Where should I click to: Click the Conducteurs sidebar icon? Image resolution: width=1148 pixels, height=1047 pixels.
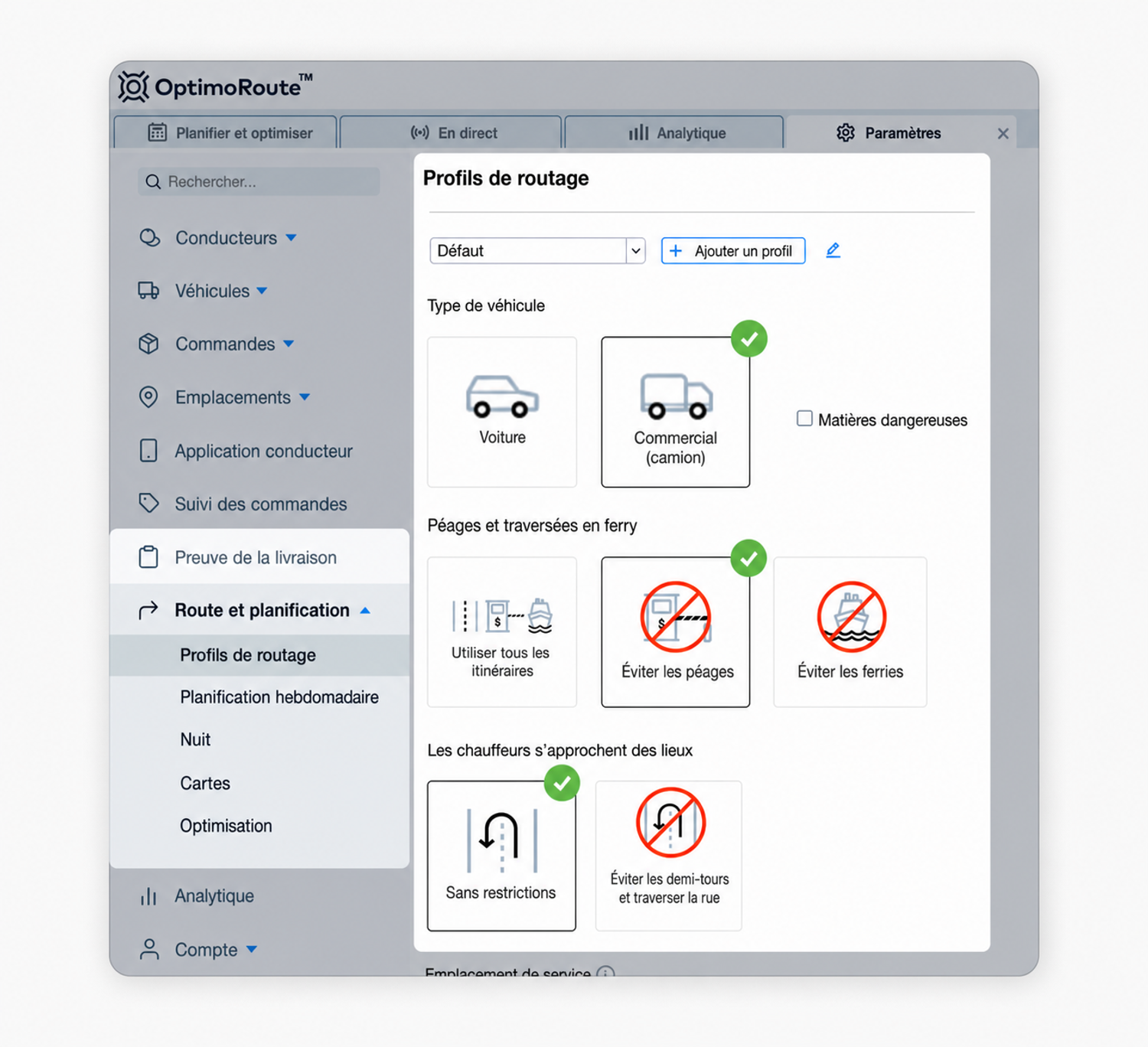click(x=149, y=237)
